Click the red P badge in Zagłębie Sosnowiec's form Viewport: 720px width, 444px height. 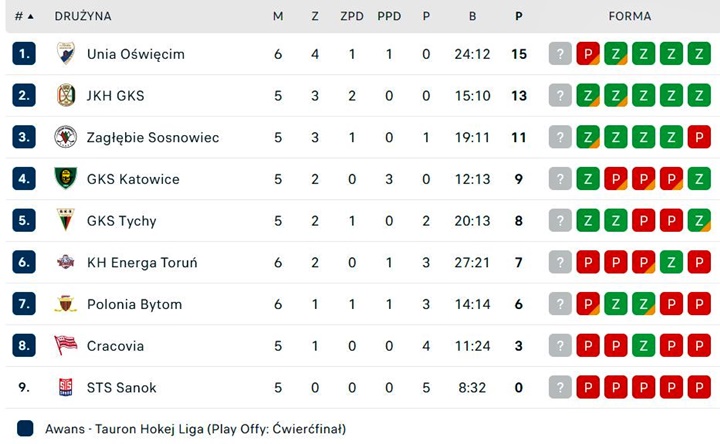pyautogui.click(x=700, y=137)
